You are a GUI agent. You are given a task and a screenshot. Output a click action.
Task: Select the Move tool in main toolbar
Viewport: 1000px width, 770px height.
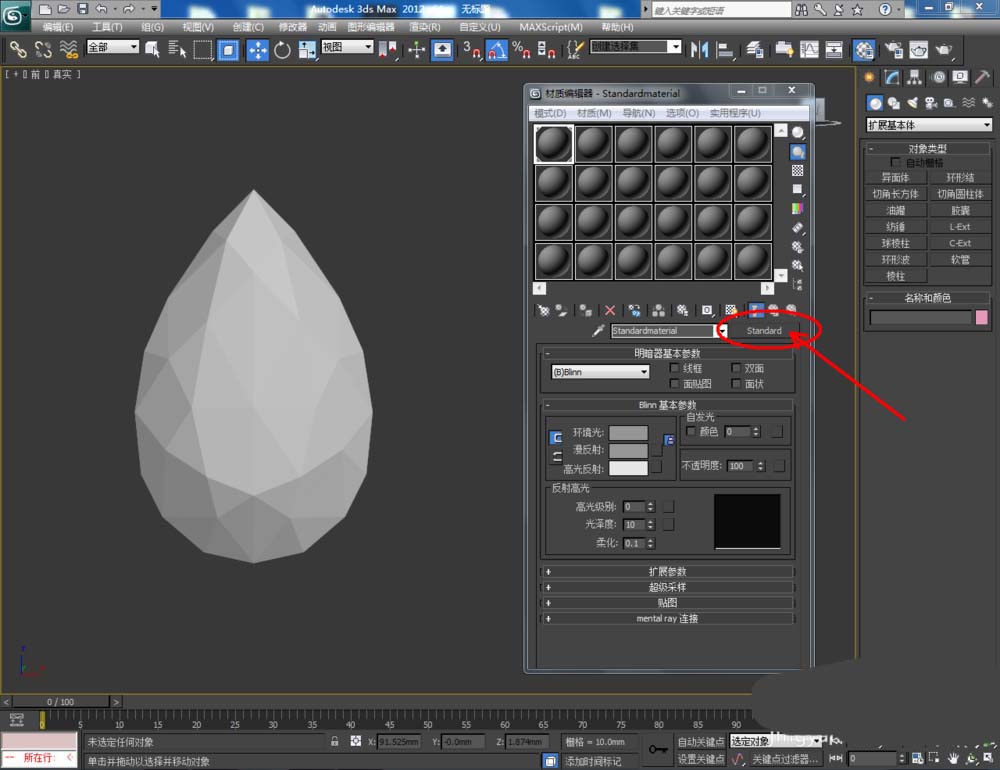[257, 50]
